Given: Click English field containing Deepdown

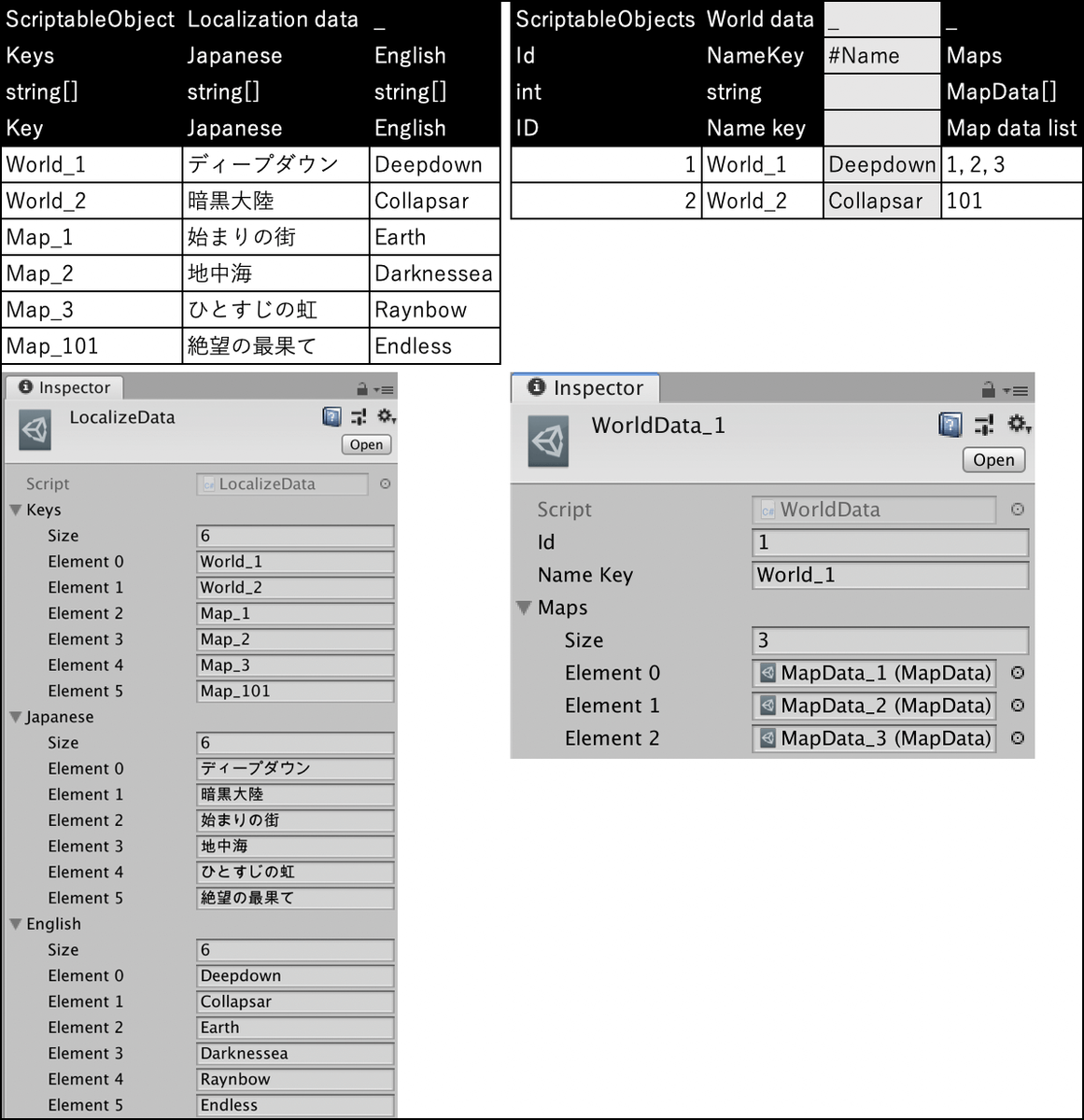Looking at the screenshot, I should click(x=295, y=975).
